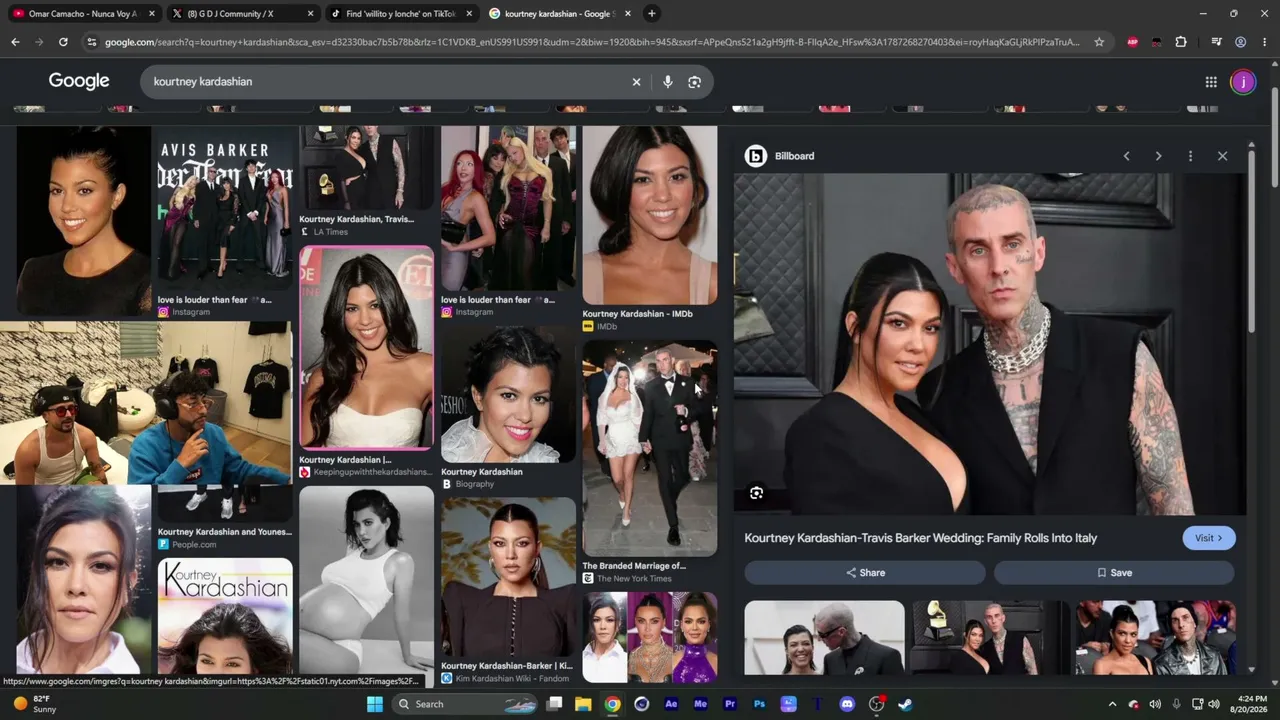This screenshot has width=1280, height=720.
Task: Open the Google account avatar
Action: (x=1243, y=82)
